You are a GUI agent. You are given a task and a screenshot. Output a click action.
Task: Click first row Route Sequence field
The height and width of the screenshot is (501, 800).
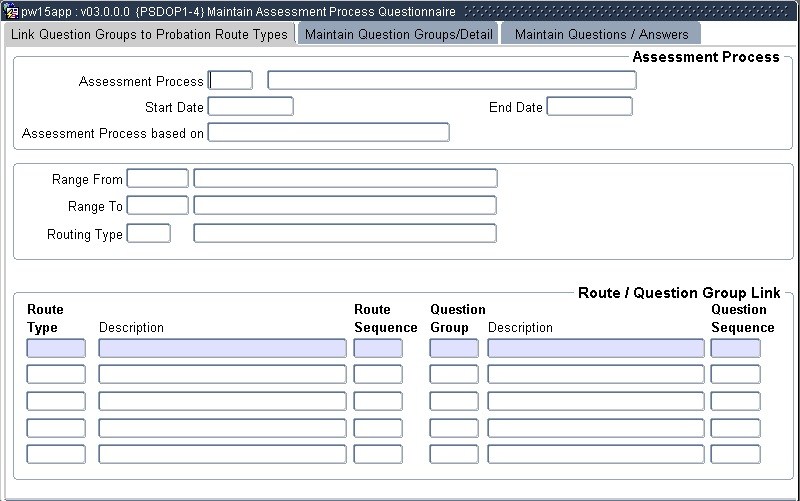(378, 348)
